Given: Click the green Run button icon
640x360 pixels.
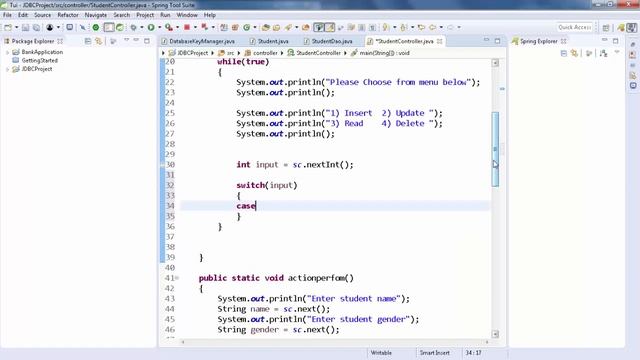Looking at the screenshot, I should [x=151, y=27].
